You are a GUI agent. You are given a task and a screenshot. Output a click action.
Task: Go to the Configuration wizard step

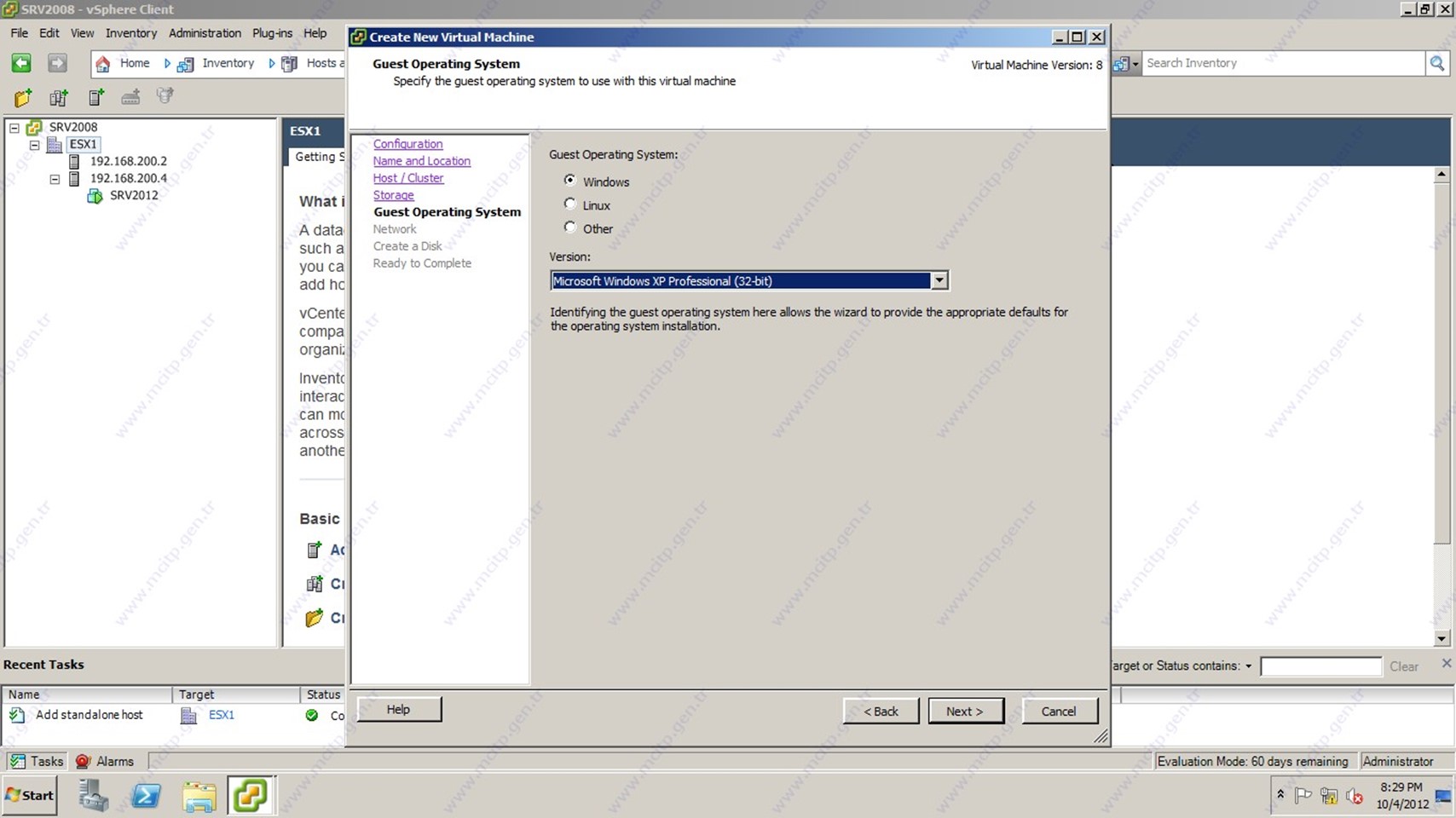tap(407, 144)
